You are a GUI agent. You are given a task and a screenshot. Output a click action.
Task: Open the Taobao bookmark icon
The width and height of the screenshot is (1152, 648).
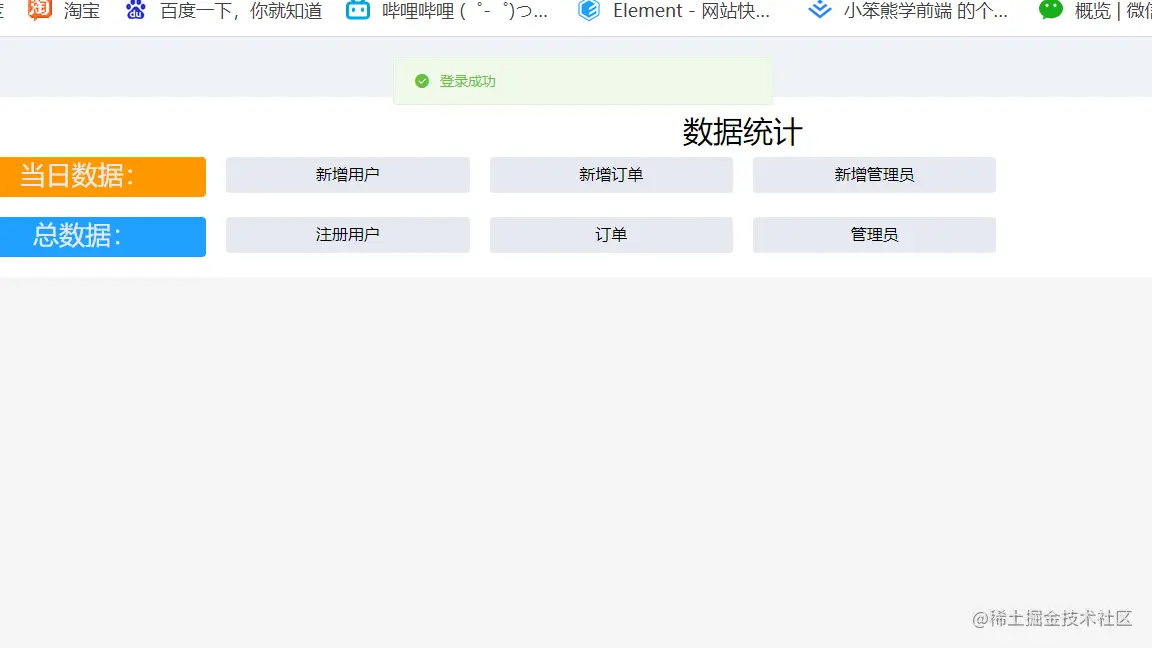coord(40,10)
